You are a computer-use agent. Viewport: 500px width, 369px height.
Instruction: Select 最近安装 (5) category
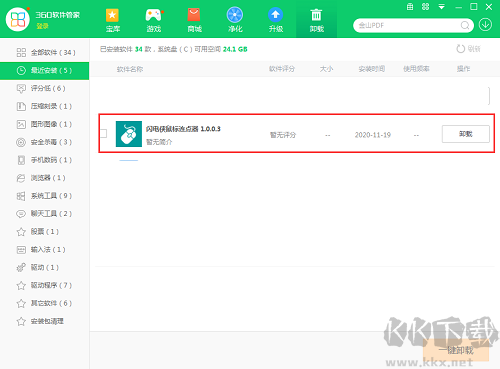[45, 70]
